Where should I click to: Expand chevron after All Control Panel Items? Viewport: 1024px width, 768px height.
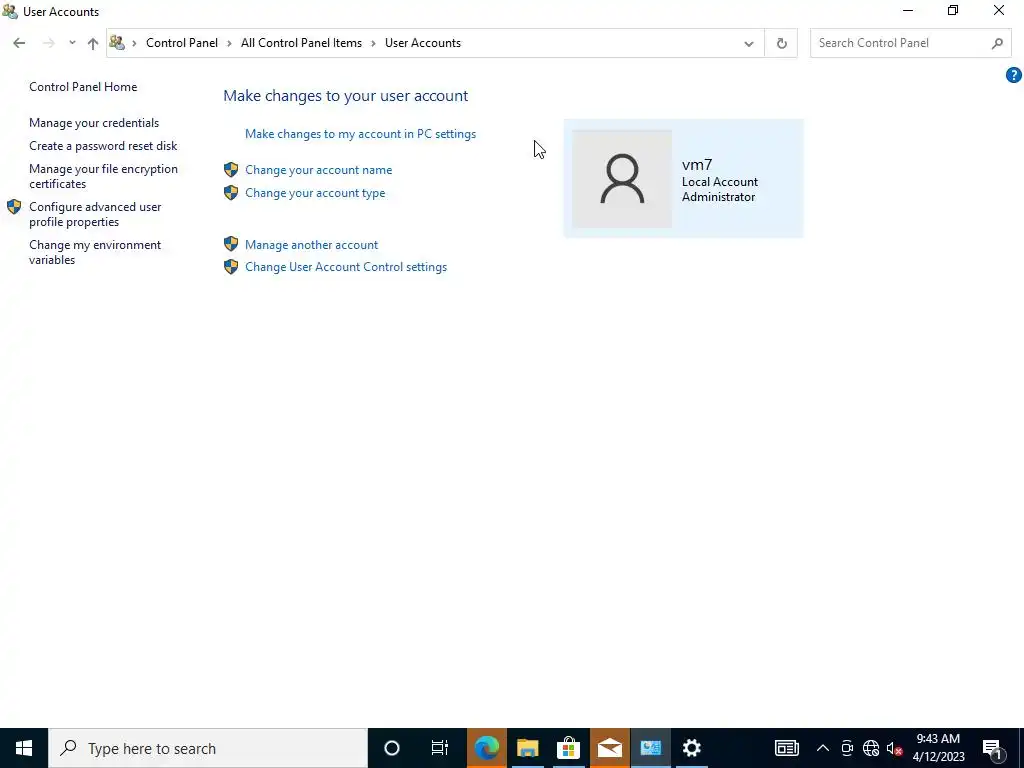tap(374, 43)
